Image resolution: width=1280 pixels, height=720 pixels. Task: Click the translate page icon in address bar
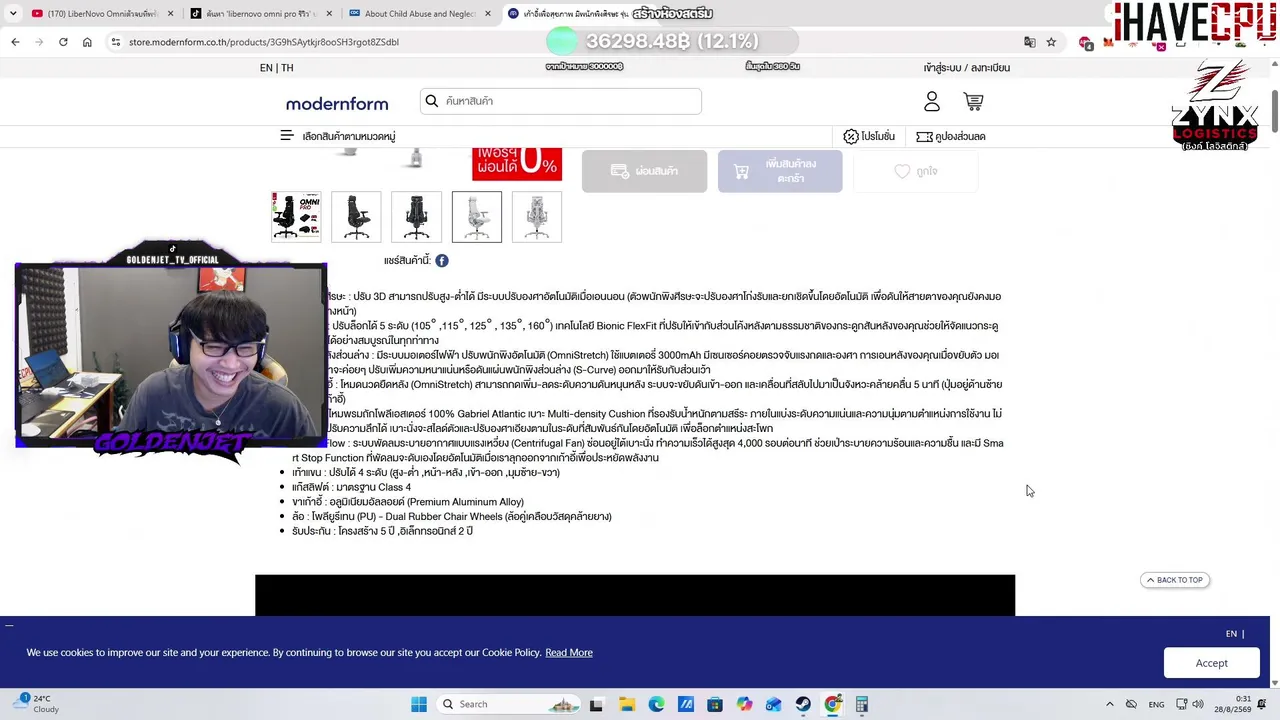point(1029,42)
